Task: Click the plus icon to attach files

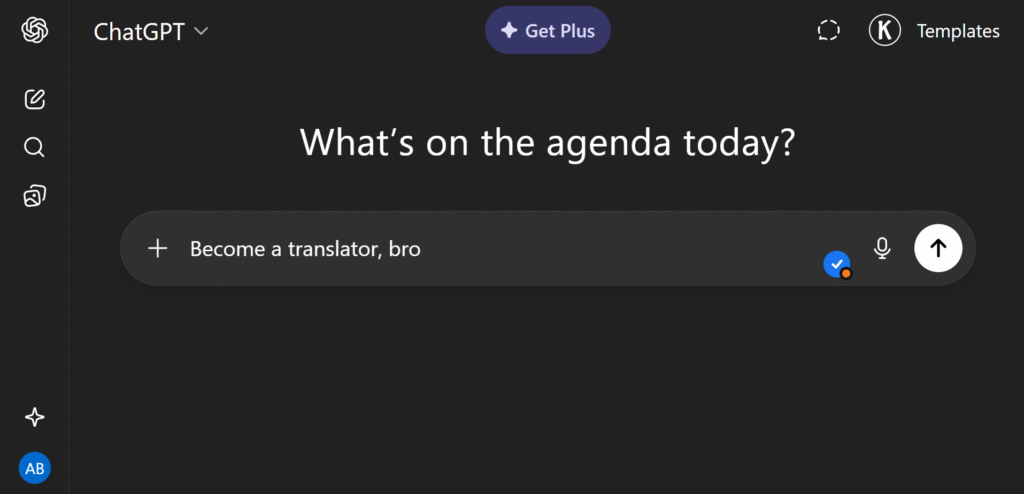Action: tap(157, 248)
